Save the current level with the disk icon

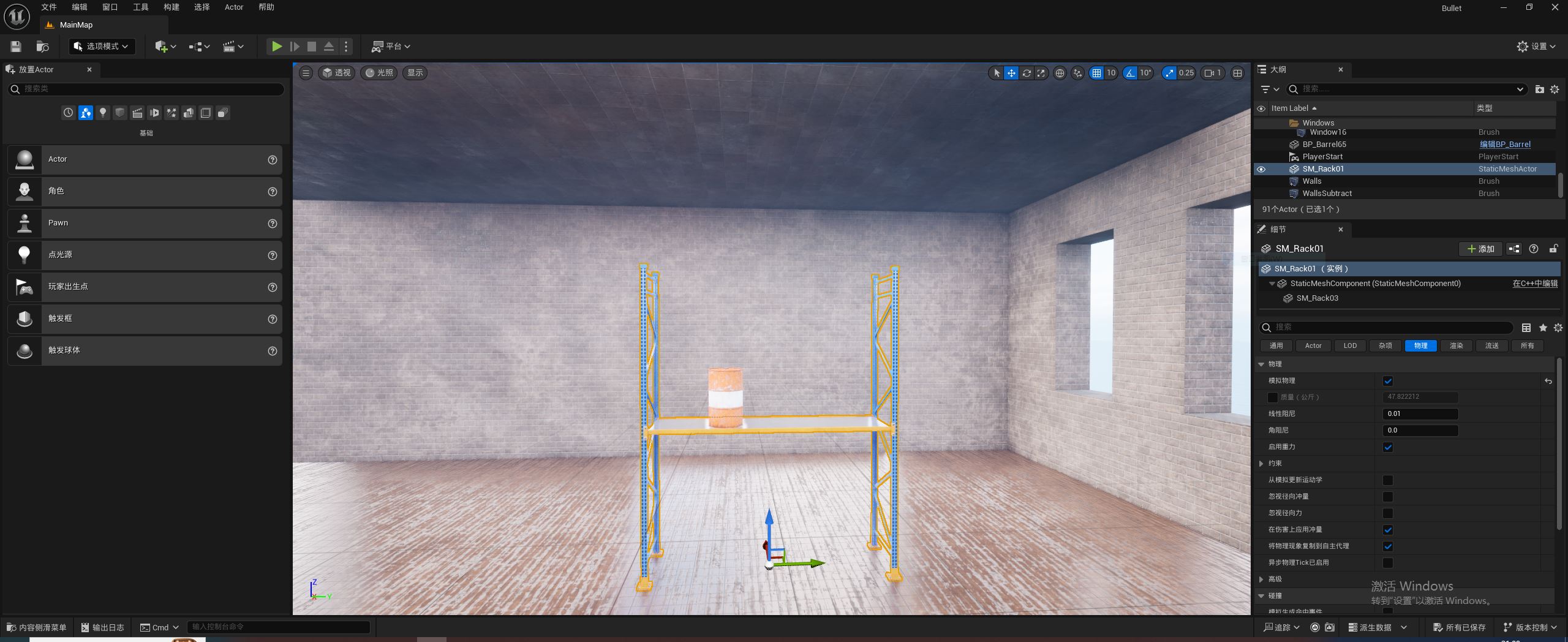pos(16,47)
